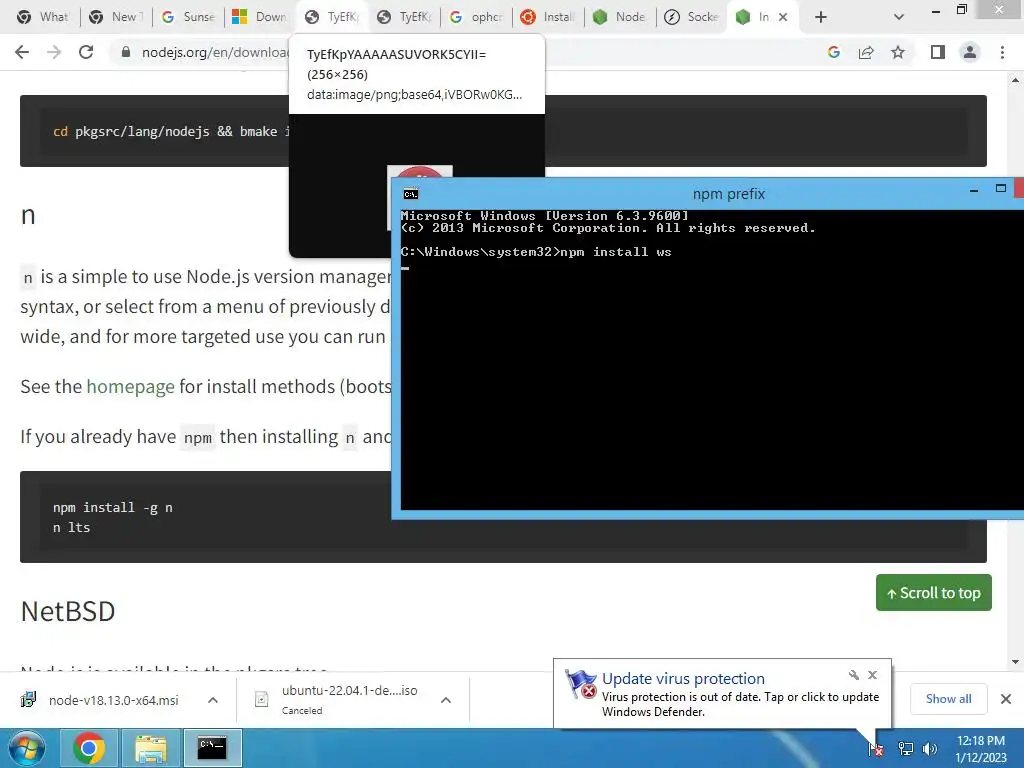
Task: Bookmark this page with the star
Action: pos(898,52)
